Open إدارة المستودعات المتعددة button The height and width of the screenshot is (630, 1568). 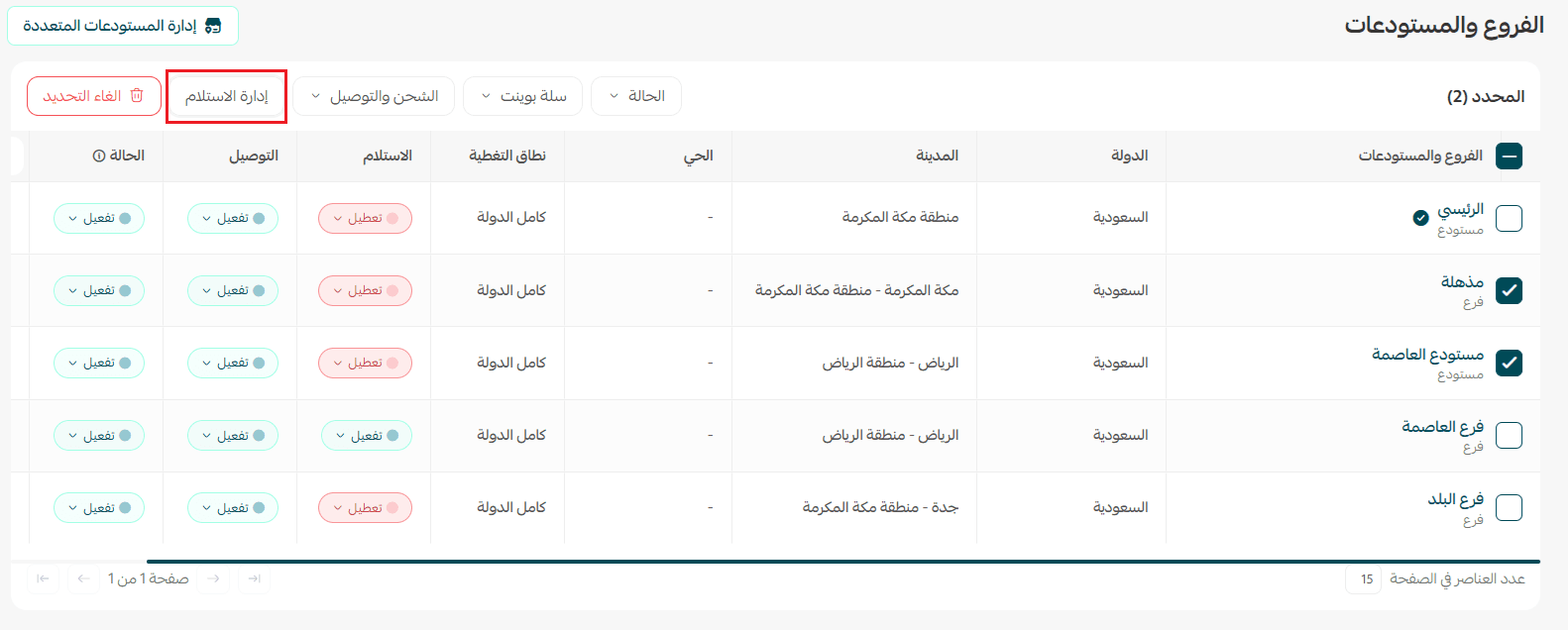click(x=123, y=26)
